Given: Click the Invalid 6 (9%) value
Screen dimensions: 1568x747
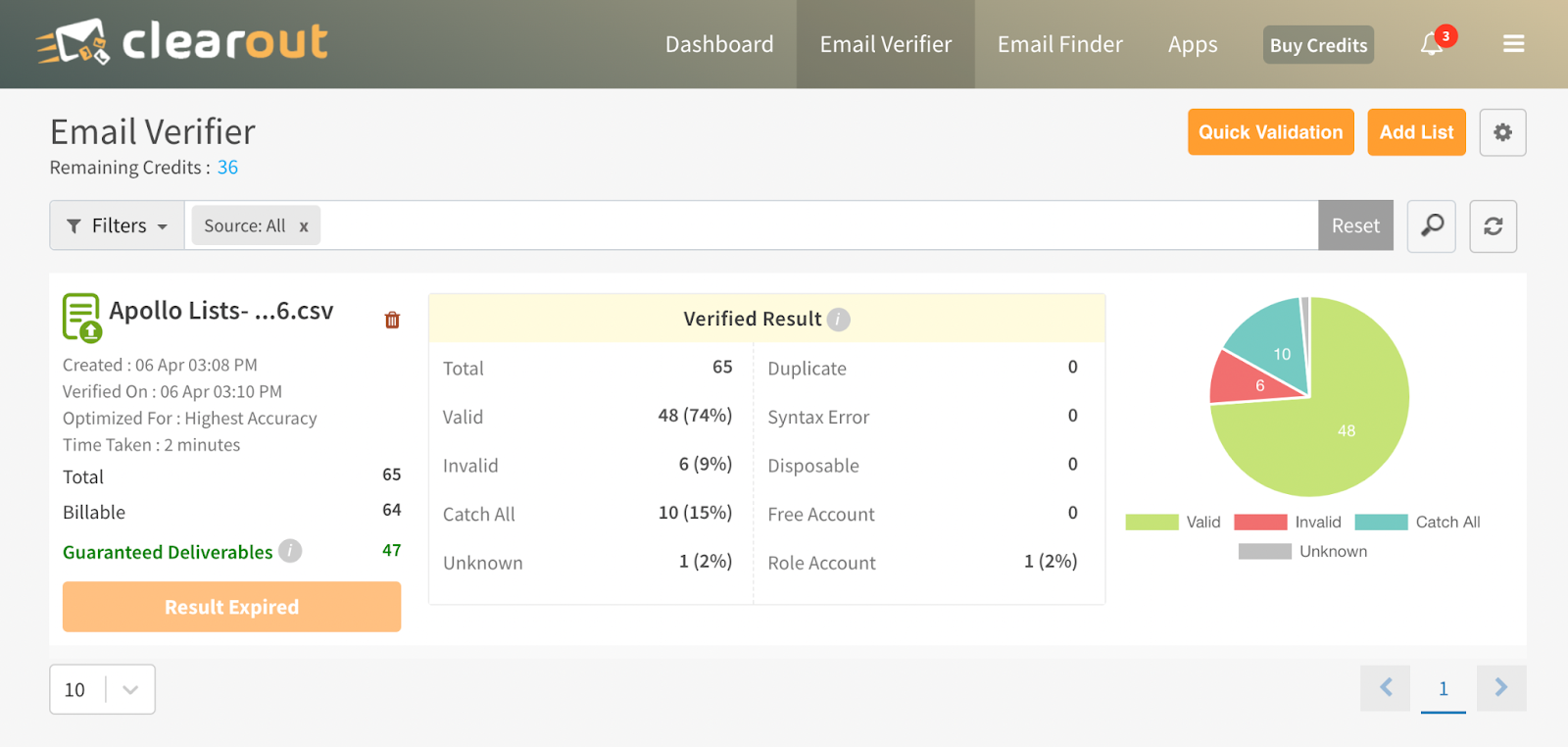Looking at the screenshot, I should pos(706,465).
